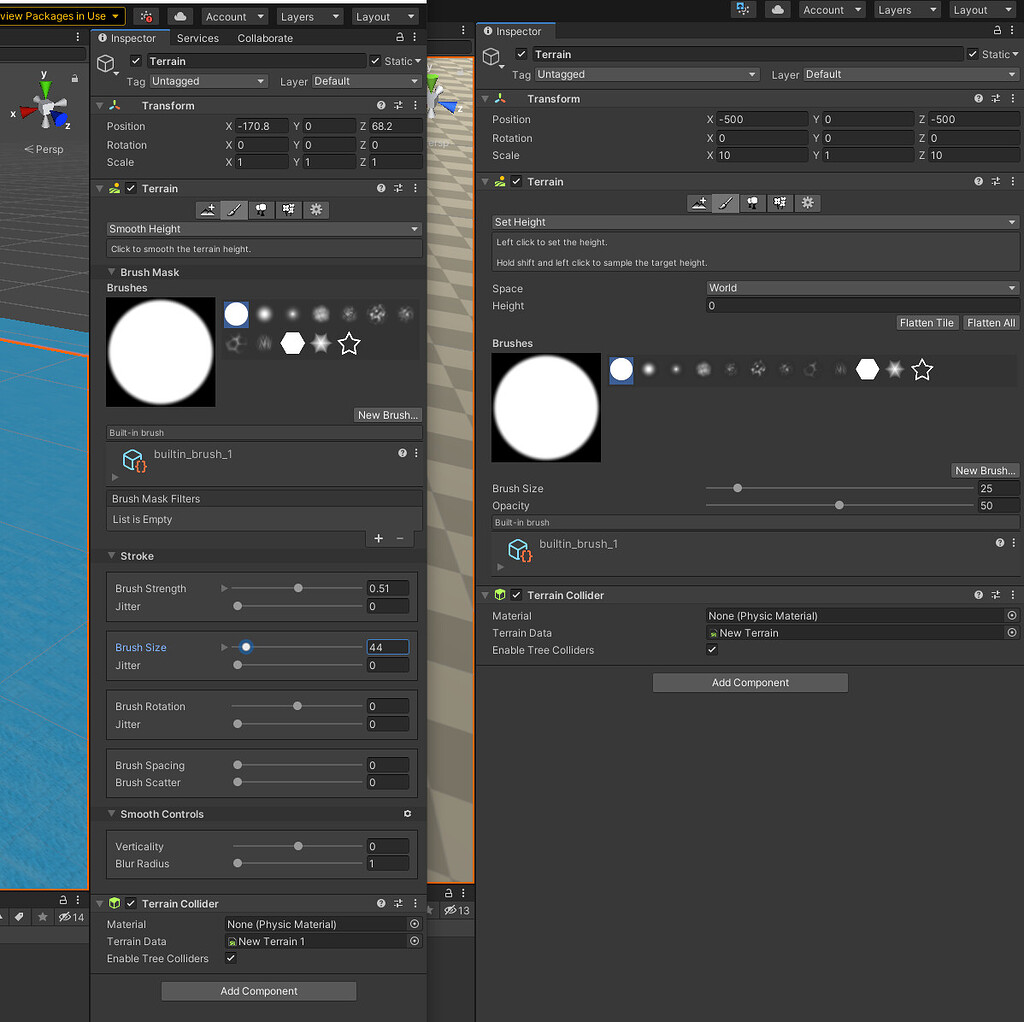
Task: Click the New Brush button
Action: [x=388, y=415]
